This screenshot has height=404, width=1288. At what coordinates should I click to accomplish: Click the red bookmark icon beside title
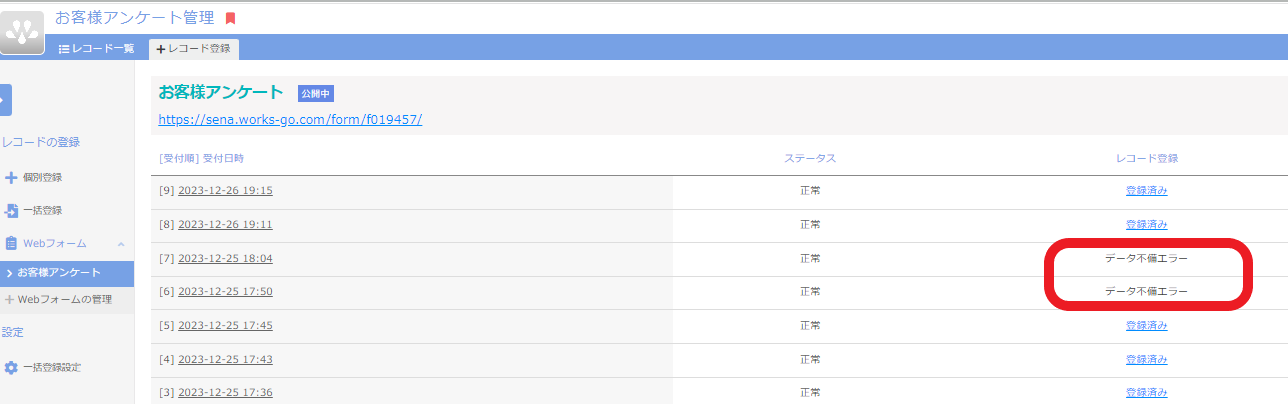click(x=231, y=18)
